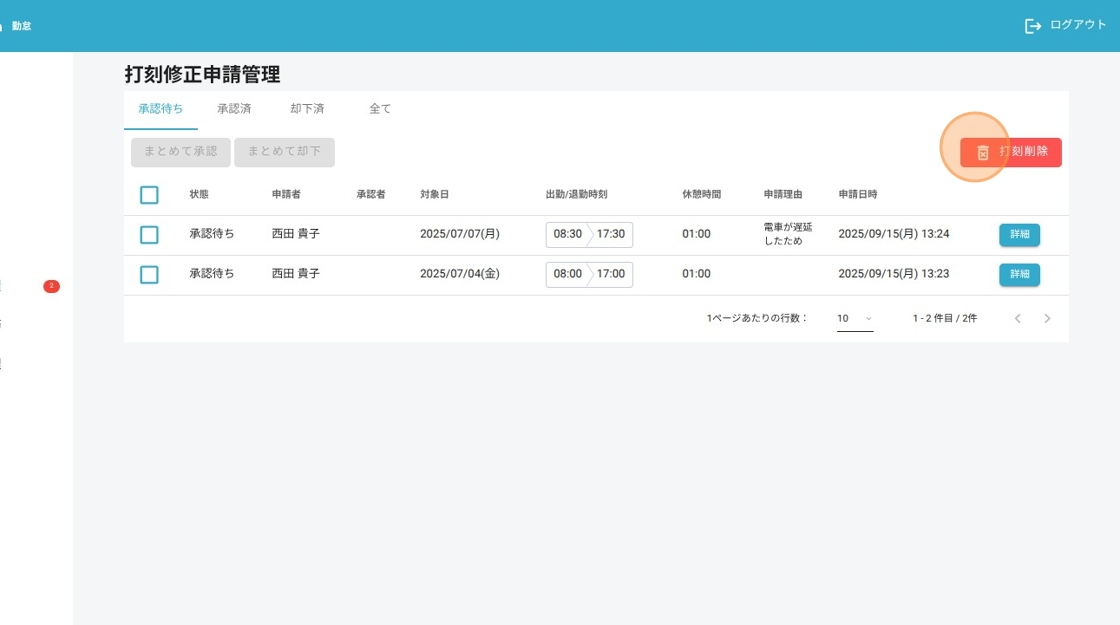This screenshot has height=625, width=1120.
Task: Check the row for 2025/07/04(金)
Action: click(x=149, y=275)
